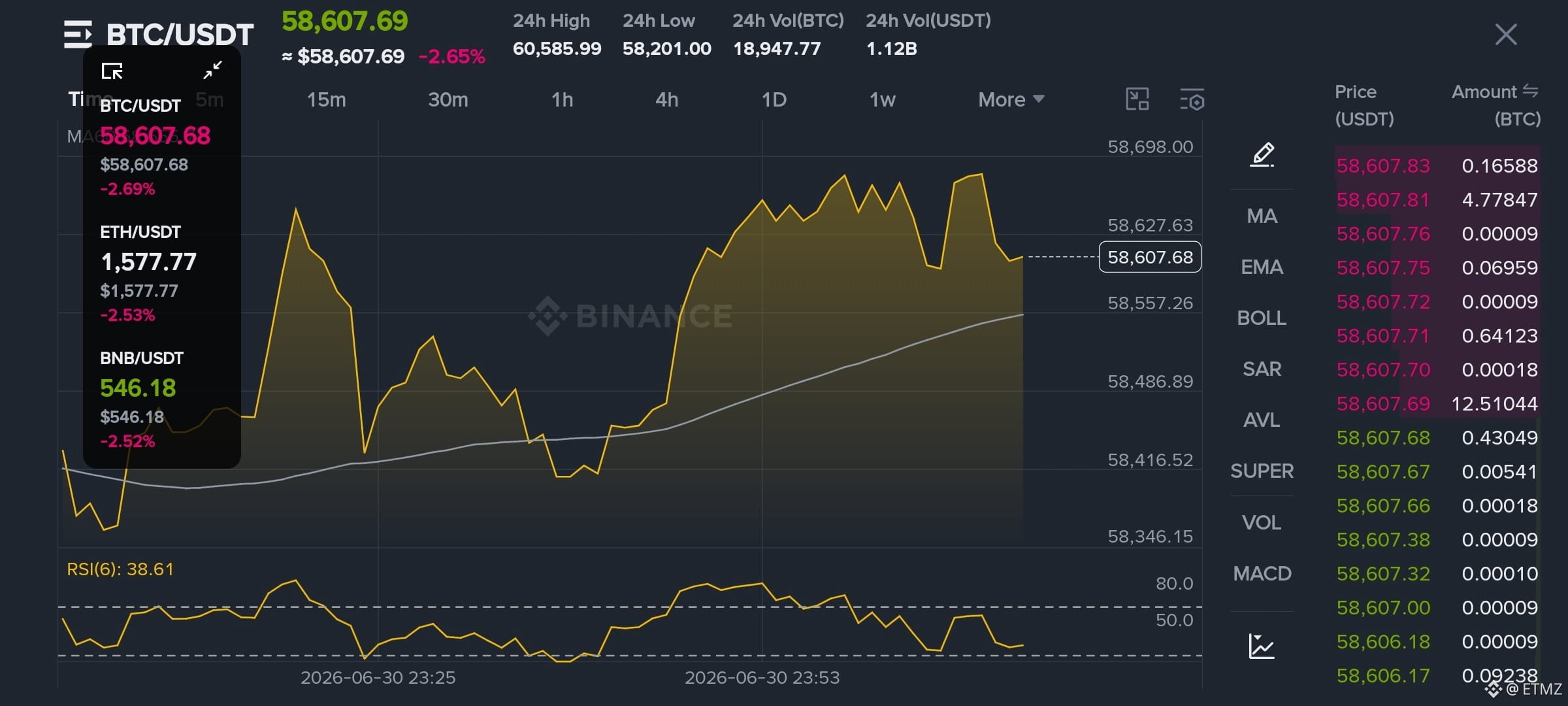Viewport: 1568px width, 706px height.
Task: Click the 2026-06-30 23:53 time axis label
Action: (x=762, y=677)
